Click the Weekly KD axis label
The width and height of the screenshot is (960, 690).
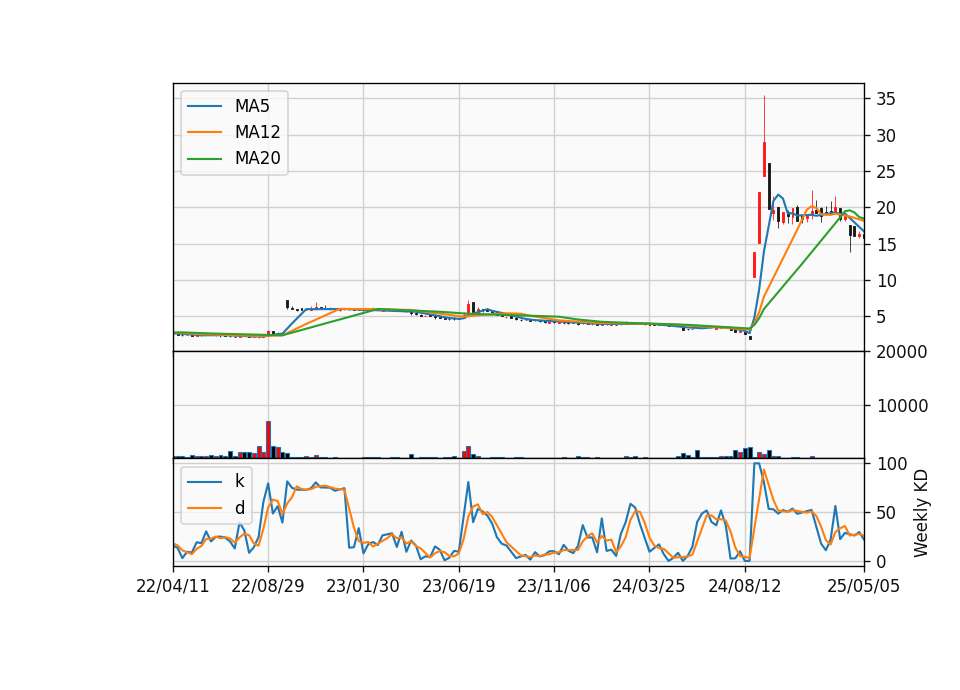(920, 513)
